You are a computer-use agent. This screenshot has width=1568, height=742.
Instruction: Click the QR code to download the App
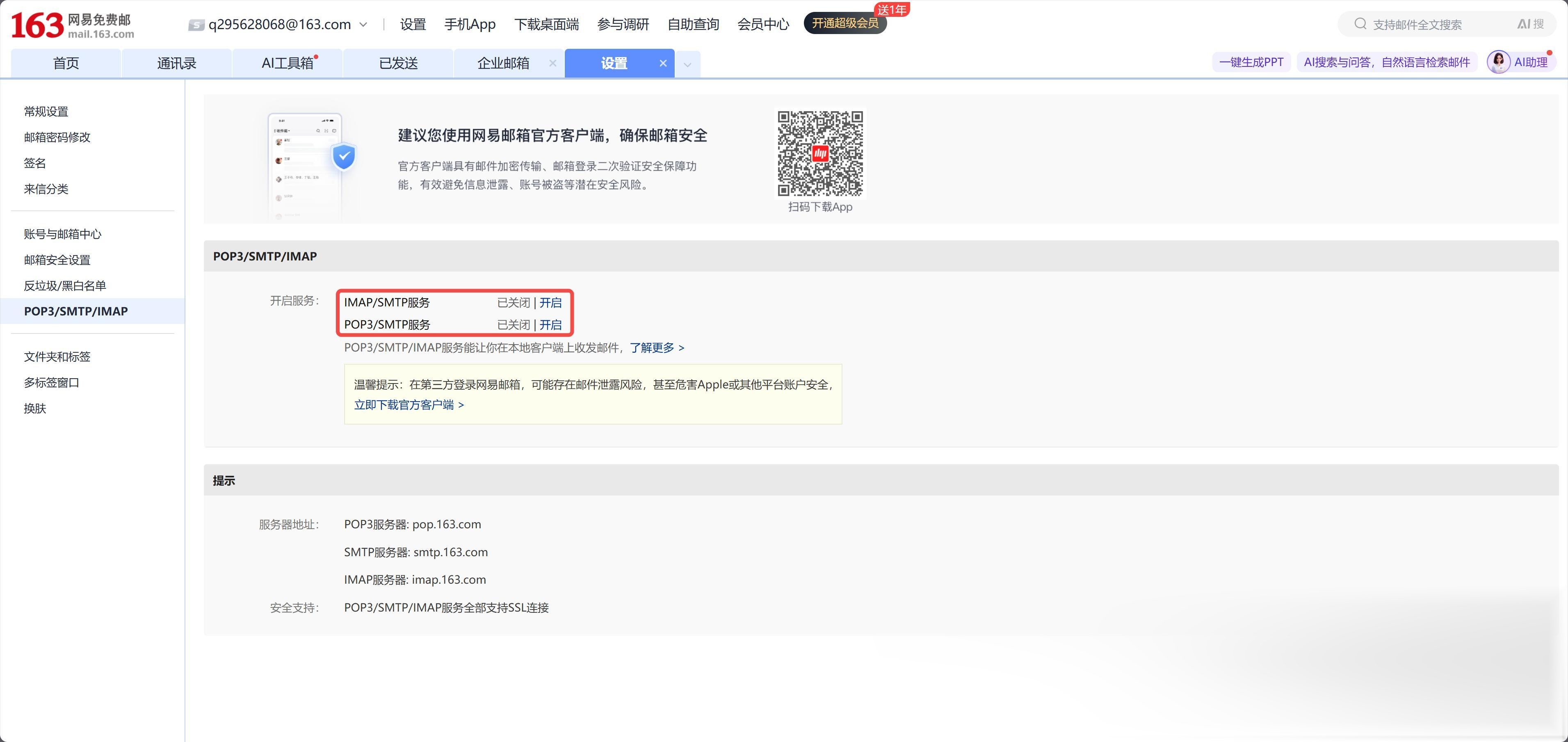point(820,153)
